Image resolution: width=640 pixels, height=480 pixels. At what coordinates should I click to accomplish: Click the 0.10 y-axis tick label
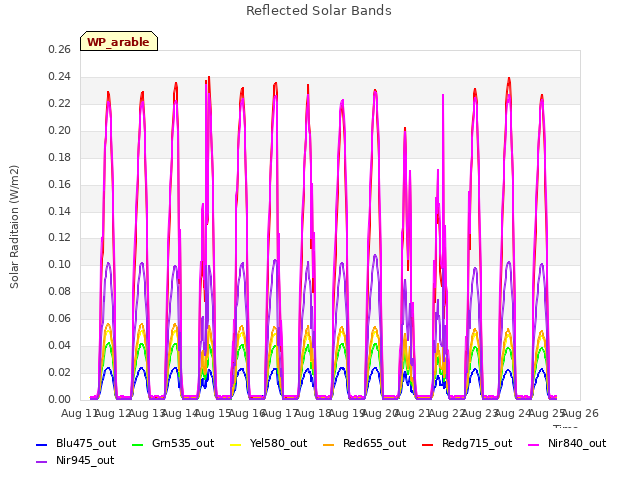pyautogui.click(x=60, y=264)
